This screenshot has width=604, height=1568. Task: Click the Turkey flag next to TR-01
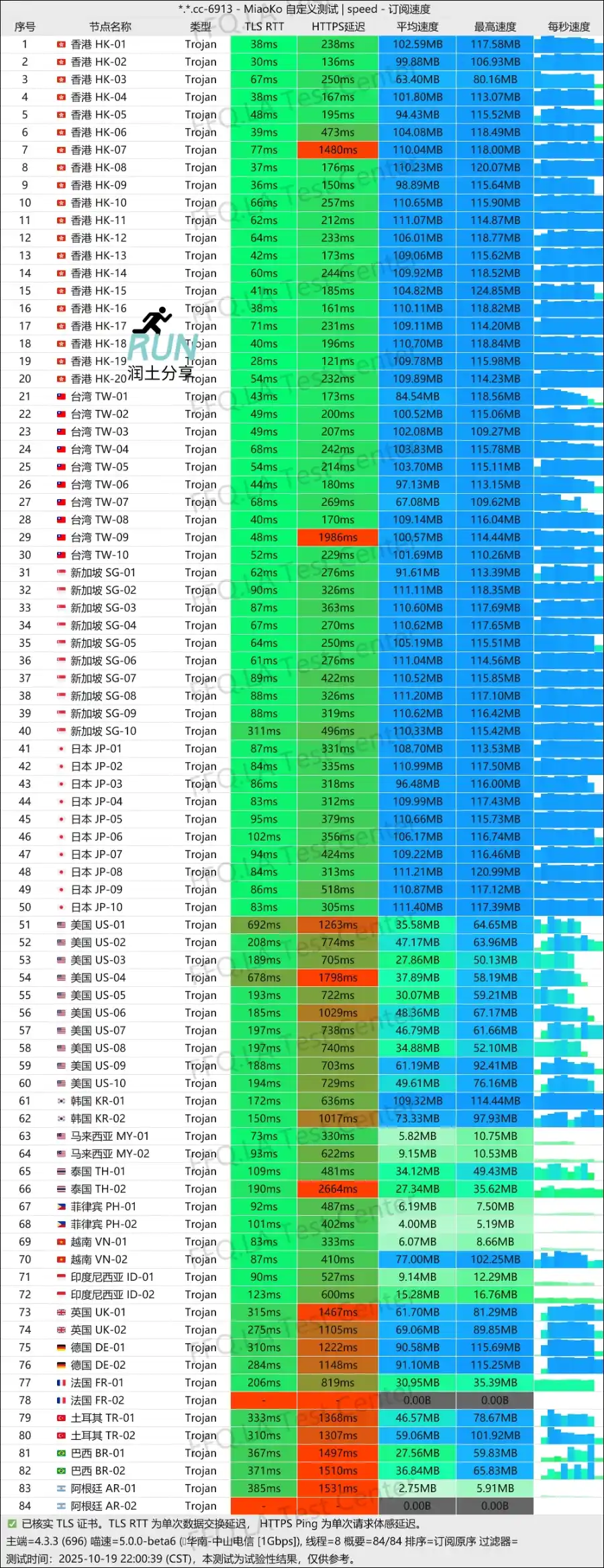click(61, 1418)
